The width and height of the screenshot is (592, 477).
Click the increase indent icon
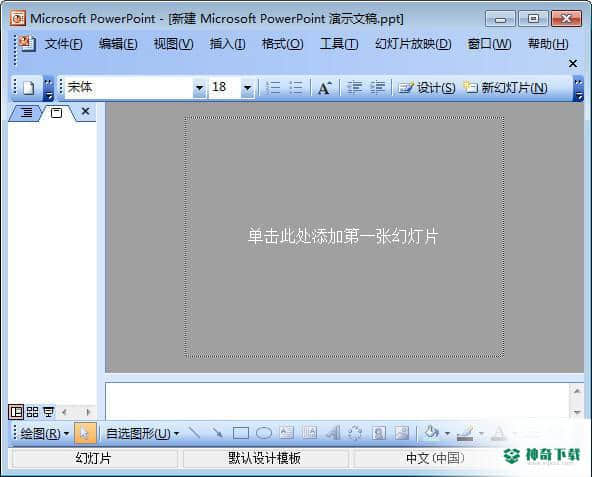pos(377,88)
